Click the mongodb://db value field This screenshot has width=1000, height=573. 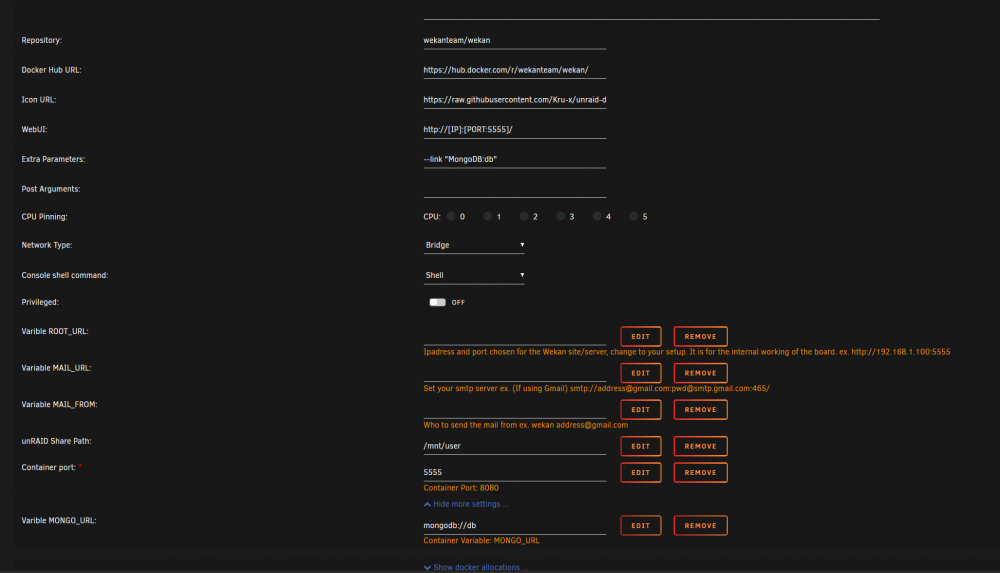[x=515, y=525]
